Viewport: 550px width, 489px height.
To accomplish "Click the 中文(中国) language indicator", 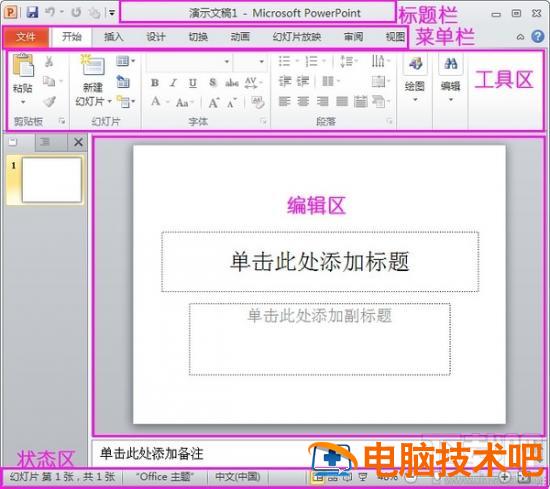I will [238, 477].
